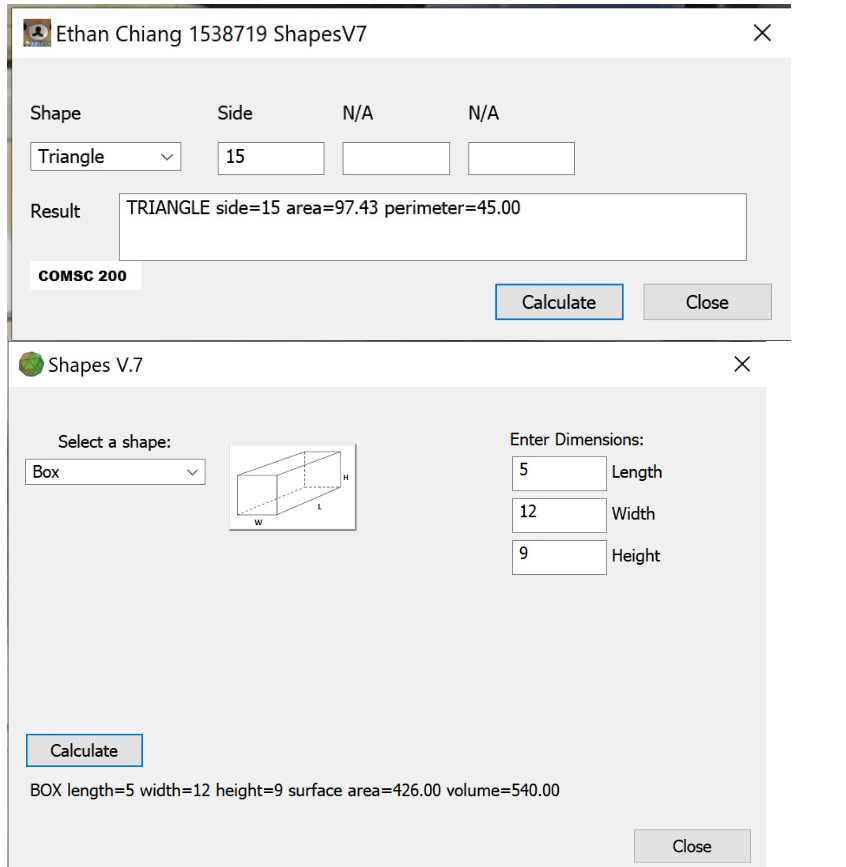This screenshot has width=846, height=867.
Task: Select the TRIANGLE result text area
Action: pyautogui.click(x=430, y=225)
